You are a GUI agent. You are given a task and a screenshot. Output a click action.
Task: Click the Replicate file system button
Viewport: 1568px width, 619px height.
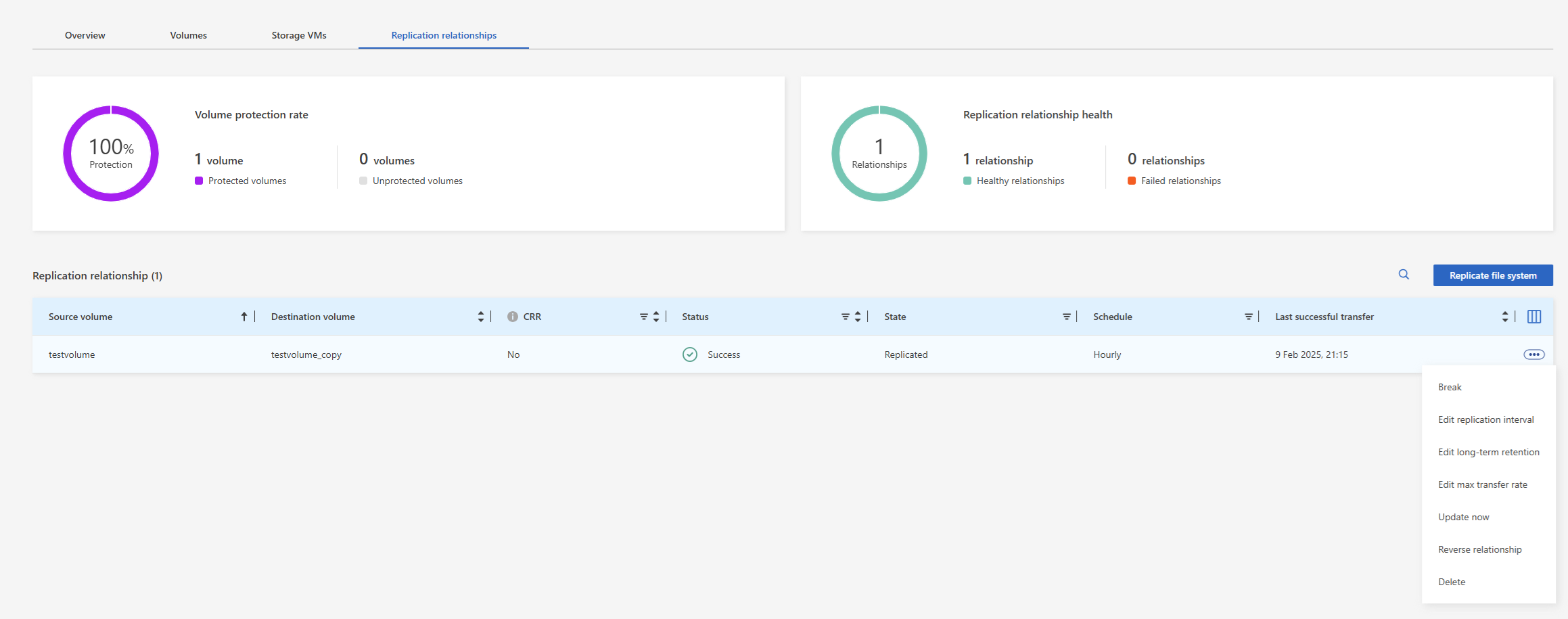[1492, 275]
